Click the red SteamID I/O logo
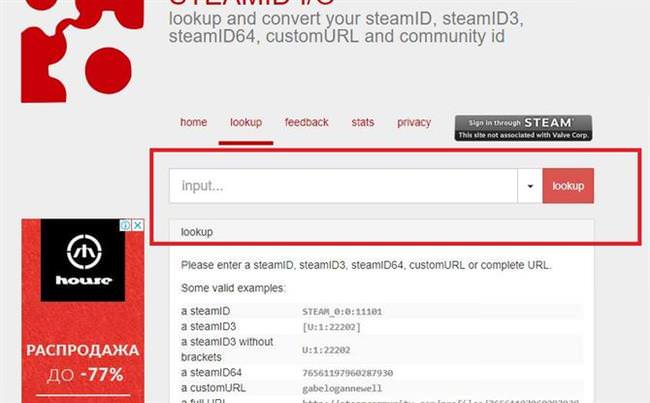The width and height of the screenshot is (650, 403). point(82,51)
